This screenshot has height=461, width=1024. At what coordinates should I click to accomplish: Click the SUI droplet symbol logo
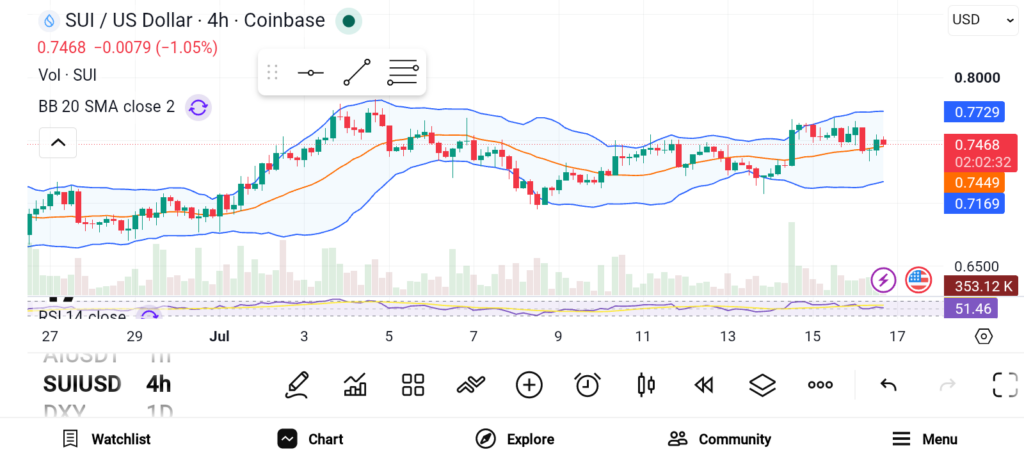pos(48,21)
